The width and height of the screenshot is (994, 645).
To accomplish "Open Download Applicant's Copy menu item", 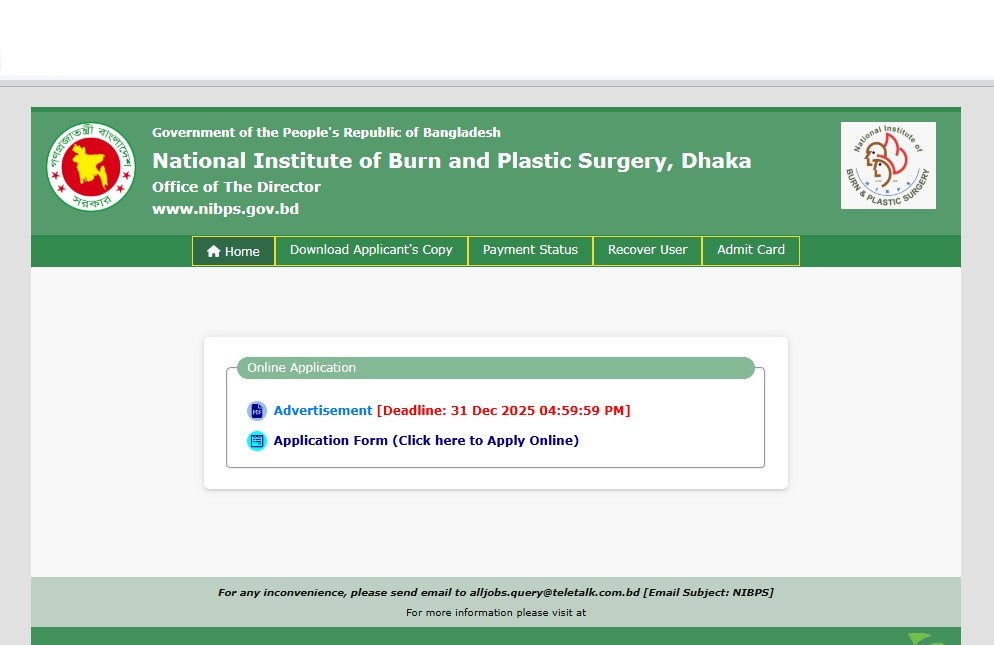I will [371, 250].
